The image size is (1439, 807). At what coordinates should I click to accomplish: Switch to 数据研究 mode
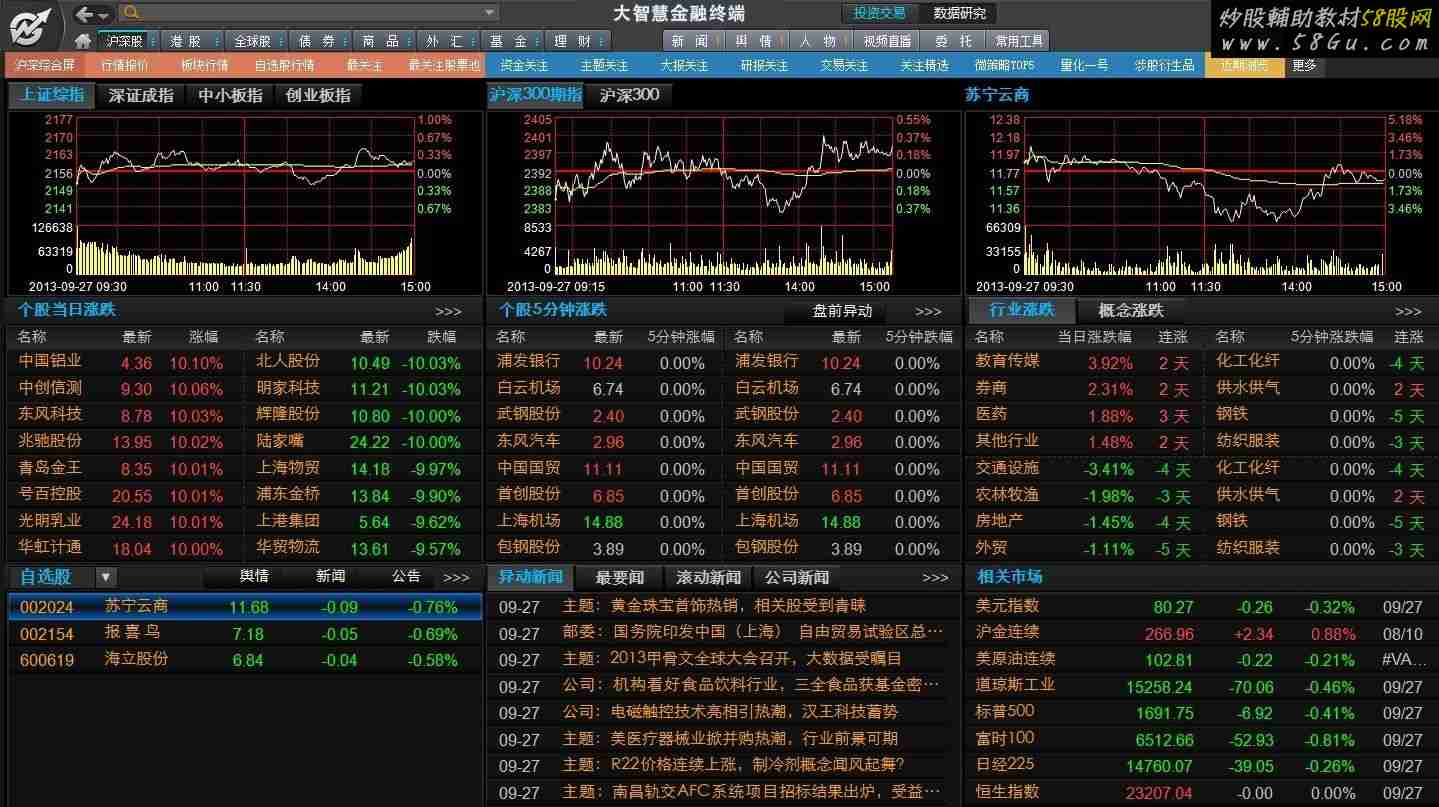click(959, 13)
